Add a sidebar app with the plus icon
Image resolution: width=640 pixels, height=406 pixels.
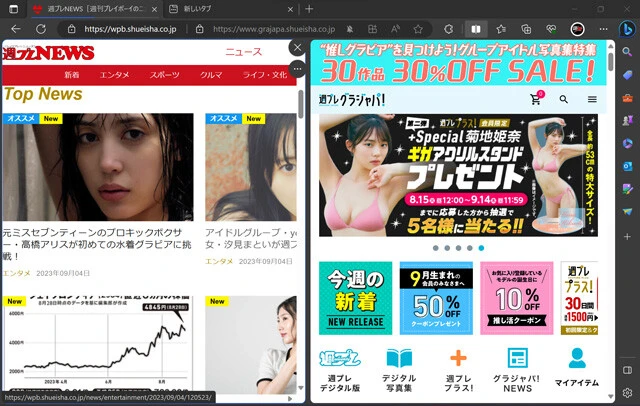point(627,236)
